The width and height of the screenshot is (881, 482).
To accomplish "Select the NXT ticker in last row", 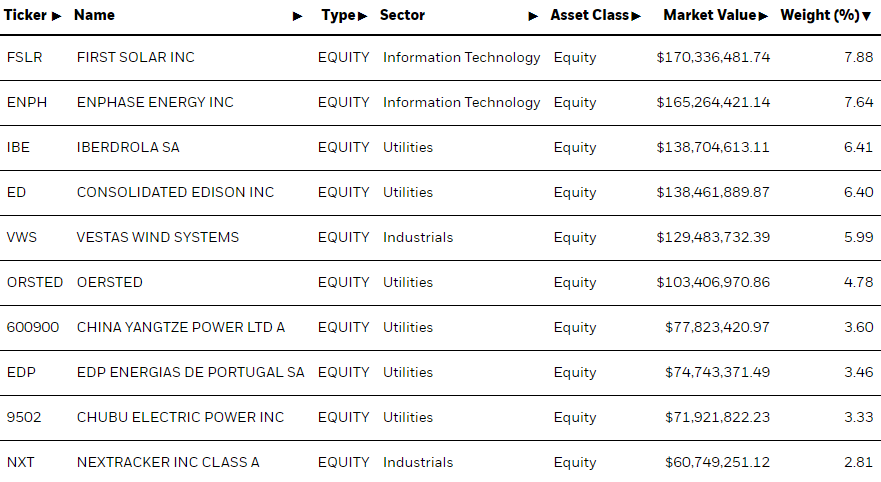I will [x=21, y=462].
